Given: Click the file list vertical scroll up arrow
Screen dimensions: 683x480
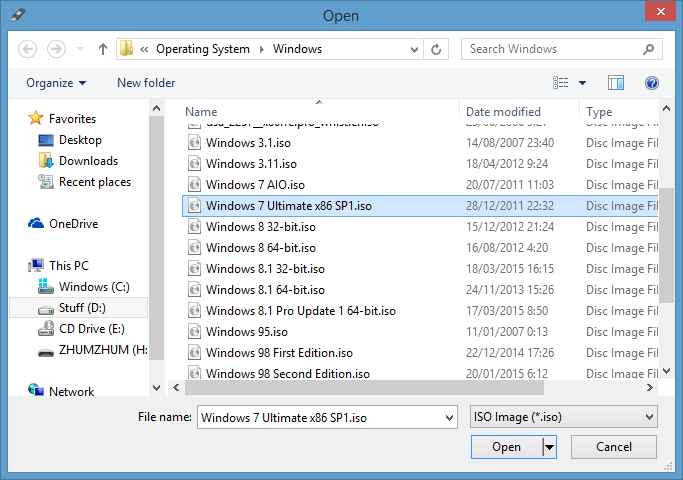Looking at the screenshot, I should pos(666,108).
